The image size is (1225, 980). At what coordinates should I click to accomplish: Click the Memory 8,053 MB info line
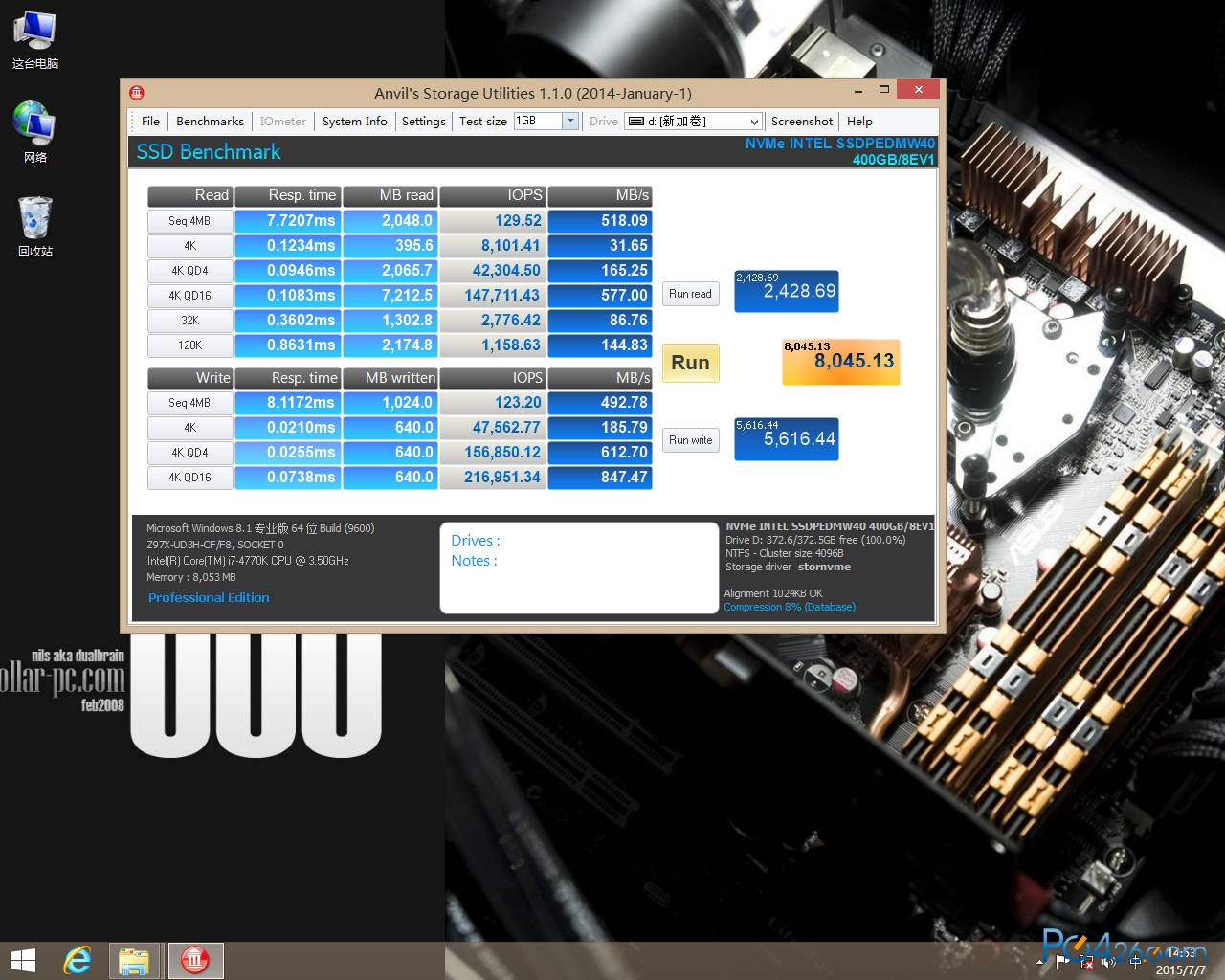[191, 578]
